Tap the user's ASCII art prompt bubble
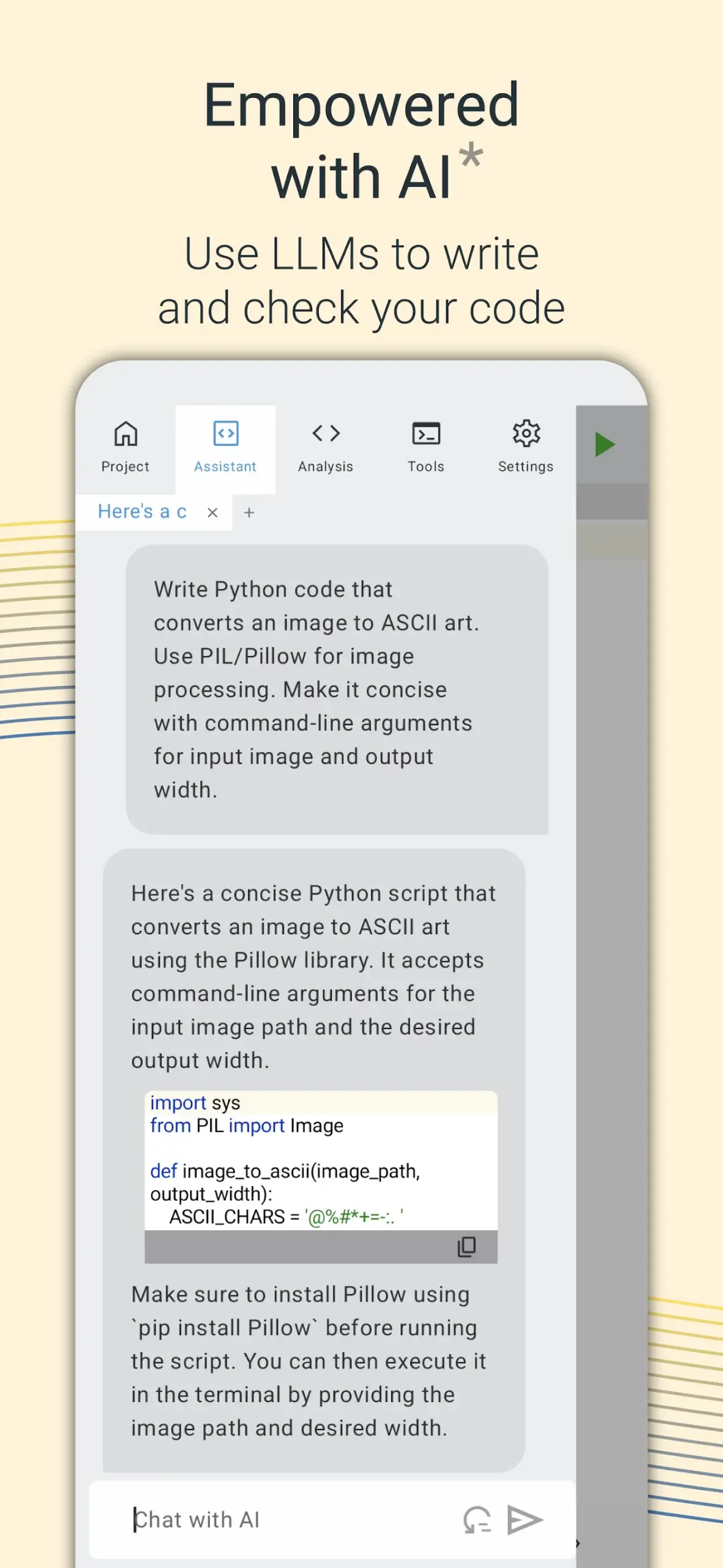Viewport: 723px width, 1568px height. click(337, 689)
